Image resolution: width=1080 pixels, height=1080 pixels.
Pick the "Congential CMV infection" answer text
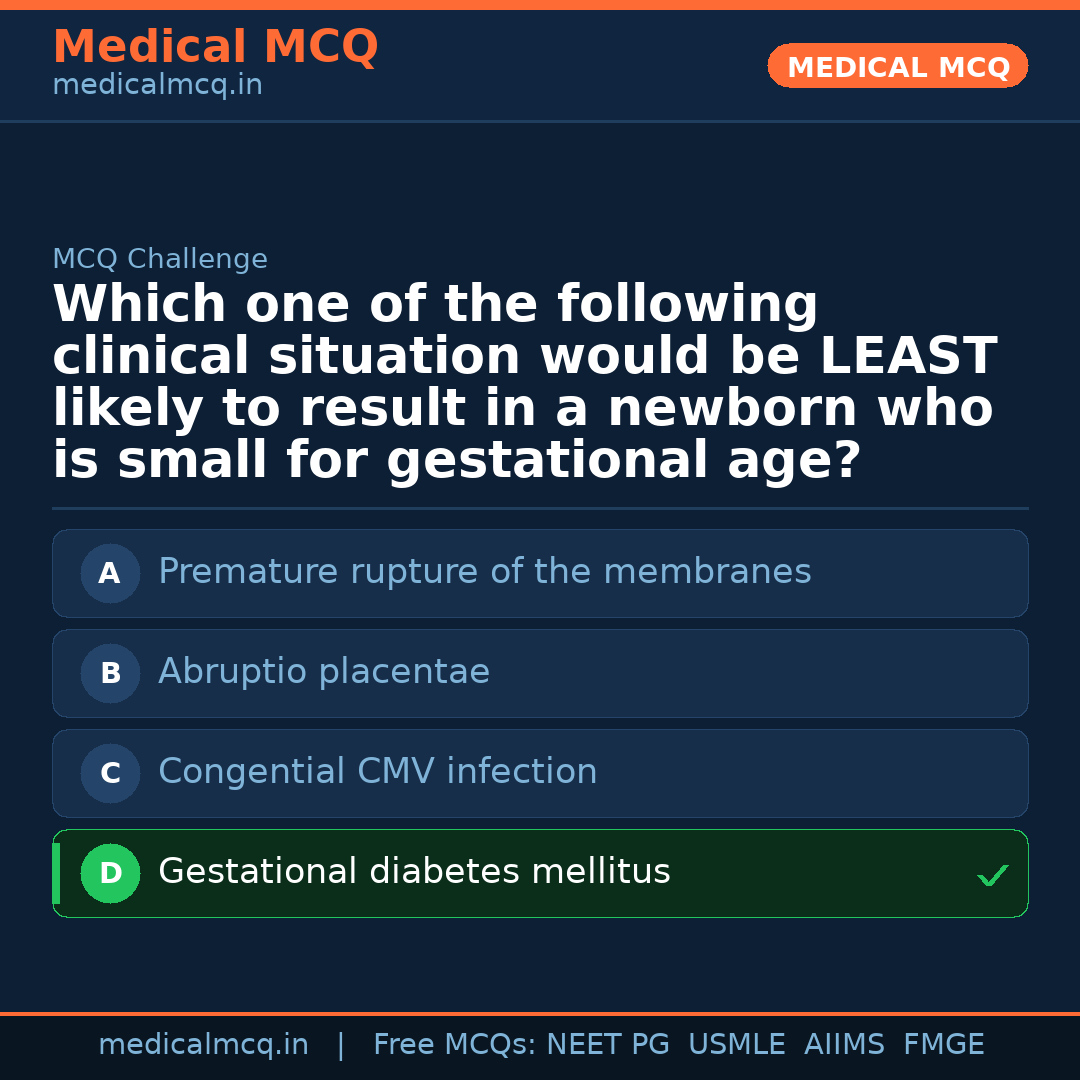point(377,772)
